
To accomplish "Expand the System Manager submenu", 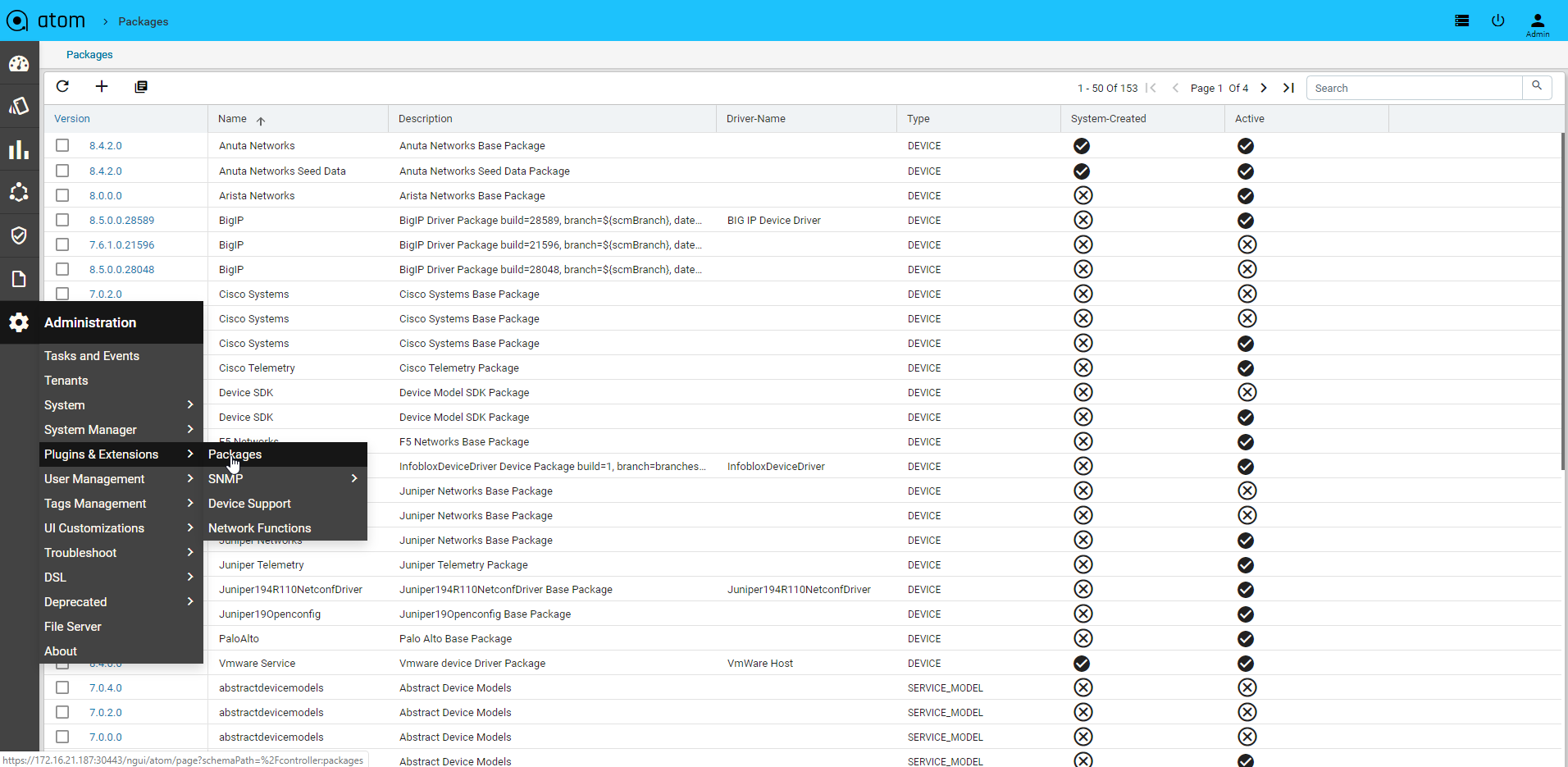I will coord(121,430).
